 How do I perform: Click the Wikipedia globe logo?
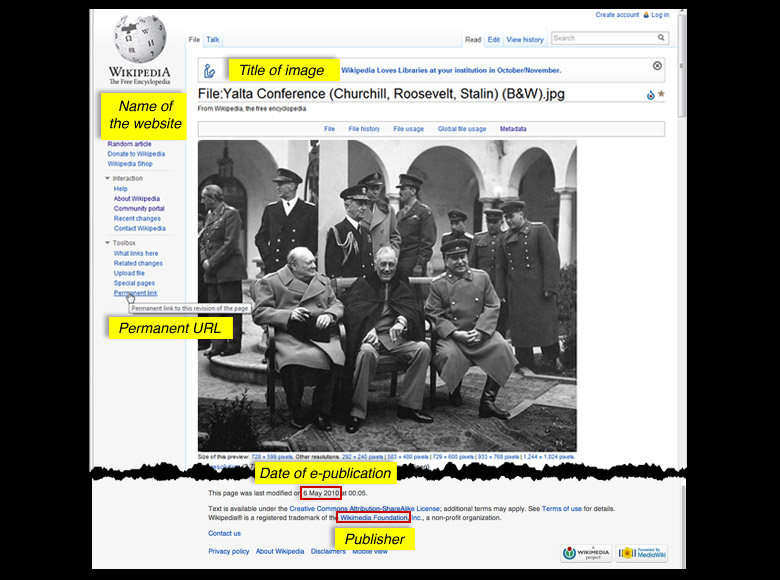139,40
